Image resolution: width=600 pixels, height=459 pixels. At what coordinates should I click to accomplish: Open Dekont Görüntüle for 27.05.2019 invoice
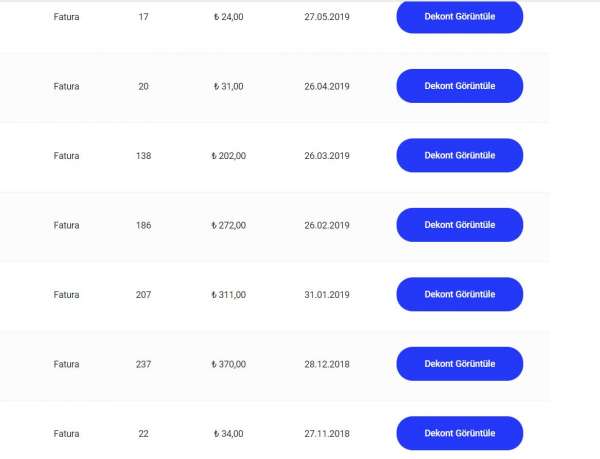tap(460, 17)
